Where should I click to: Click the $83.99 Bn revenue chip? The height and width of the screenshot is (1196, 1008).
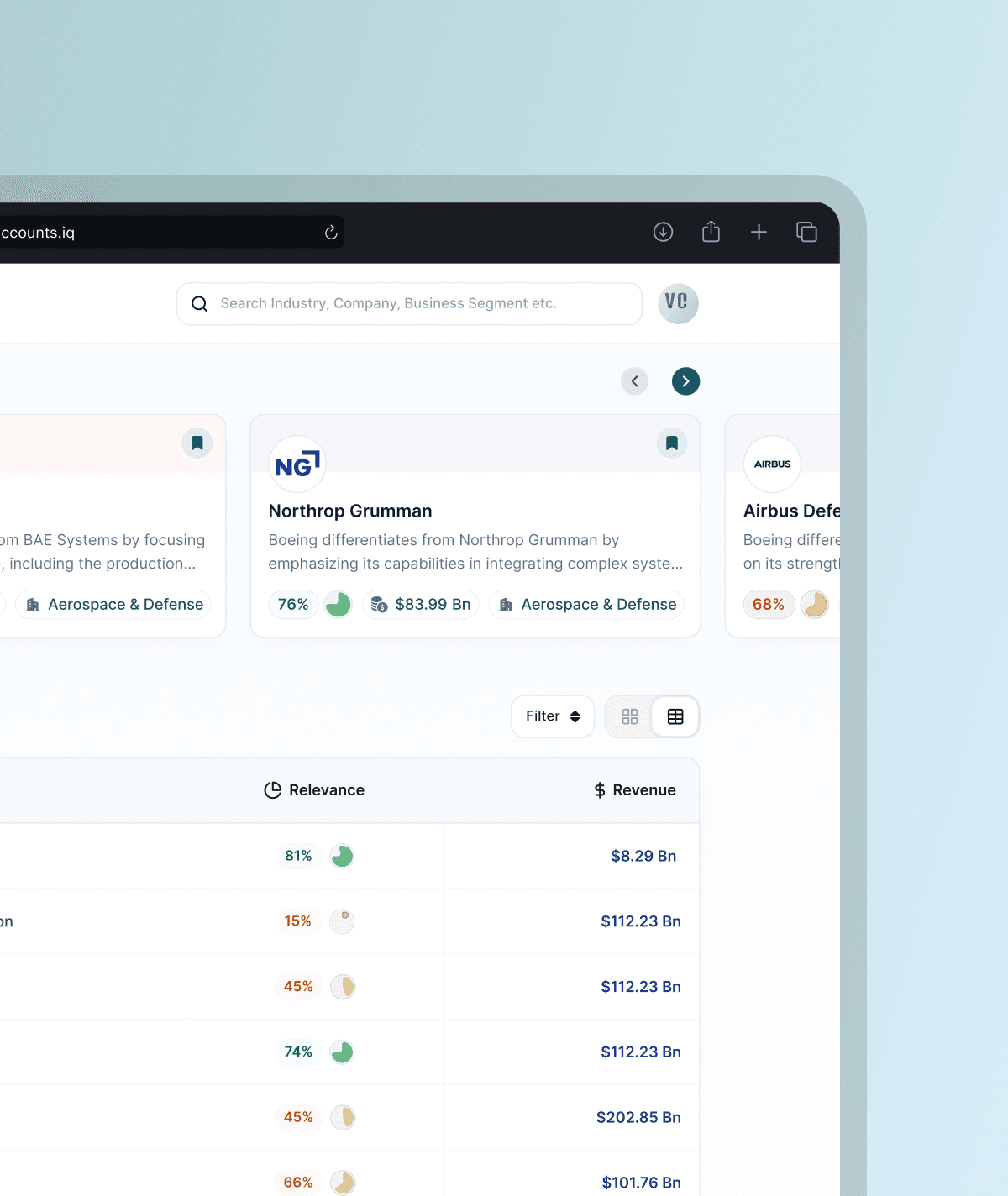[x=421, y=605]
